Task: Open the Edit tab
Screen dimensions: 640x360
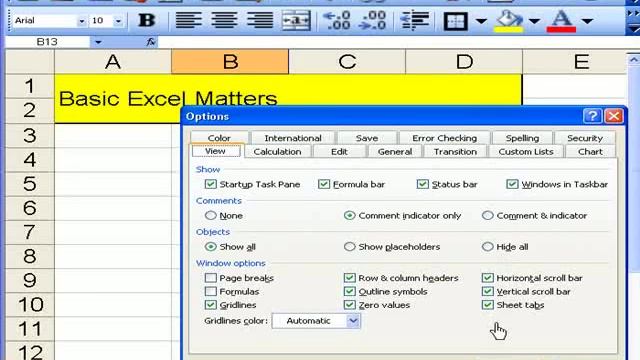Action: 339,151
